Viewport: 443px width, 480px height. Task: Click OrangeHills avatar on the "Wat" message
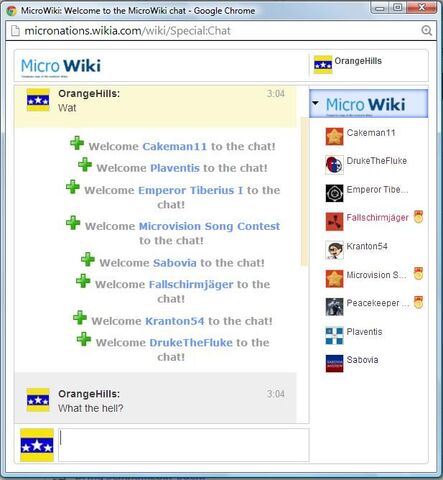point(38,100)
